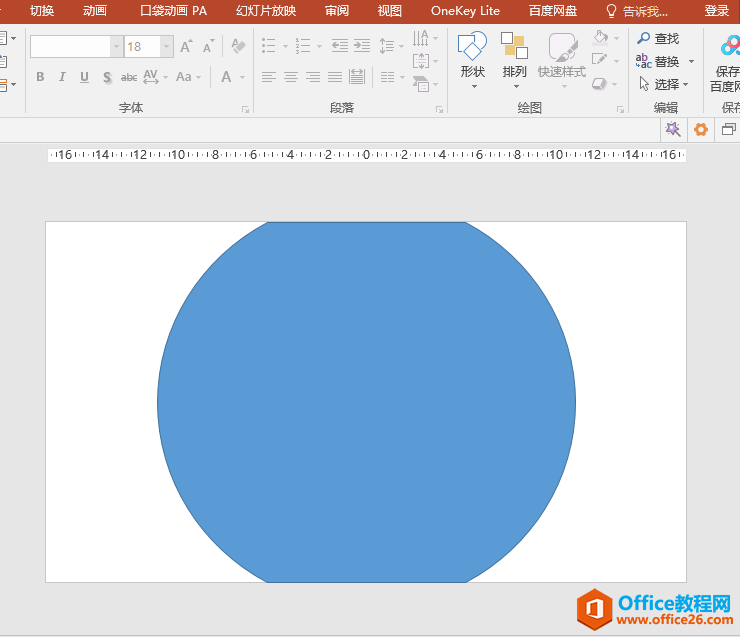
Task: Click the 保存到百度网盘 cloud icon
Action: pyautogui.click(x=728, y=47)
